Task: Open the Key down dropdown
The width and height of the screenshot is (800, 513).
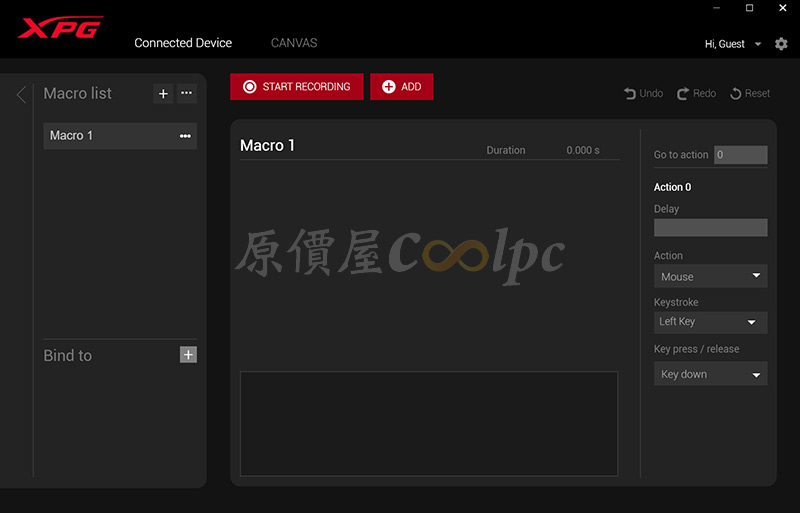Action: click(x=710, y=374)
